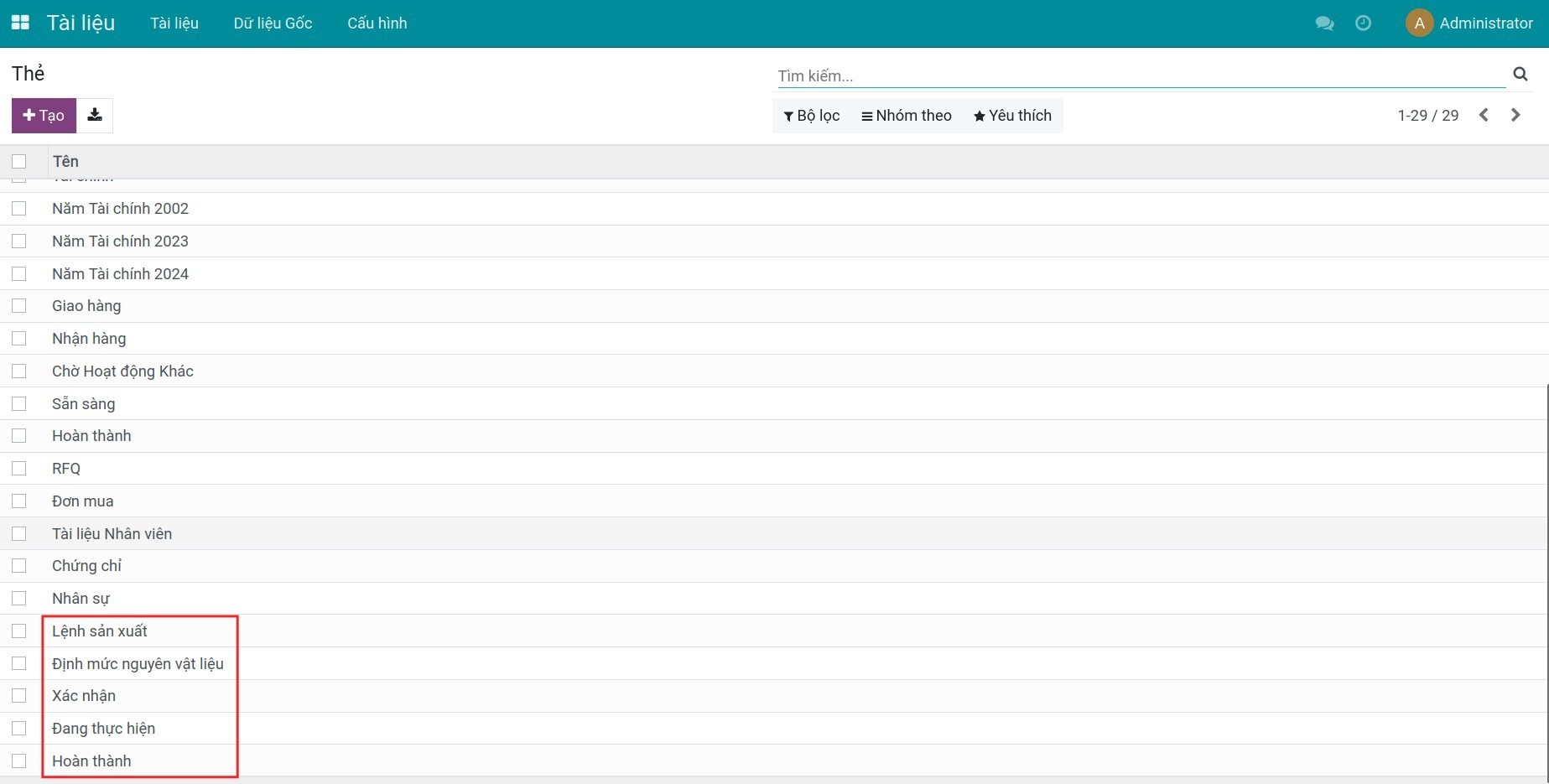Click the Tạo create button

coord(44,116)
